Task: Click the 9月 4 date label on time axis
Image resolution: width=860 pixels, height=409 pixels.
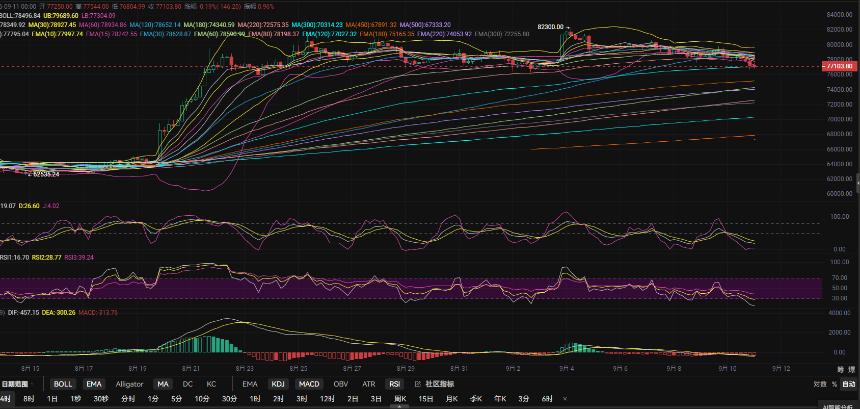Action: pyautogui.click(x=568, y=369)
